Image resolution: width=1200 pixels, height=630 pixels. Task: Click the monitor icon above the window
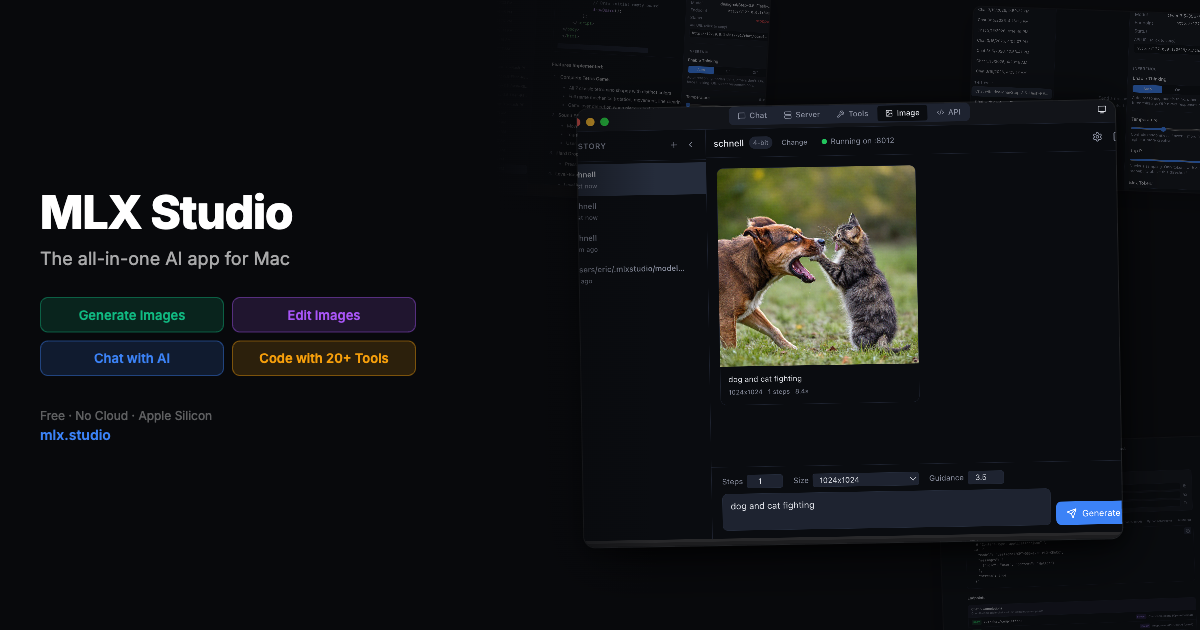pos(1102,109)
